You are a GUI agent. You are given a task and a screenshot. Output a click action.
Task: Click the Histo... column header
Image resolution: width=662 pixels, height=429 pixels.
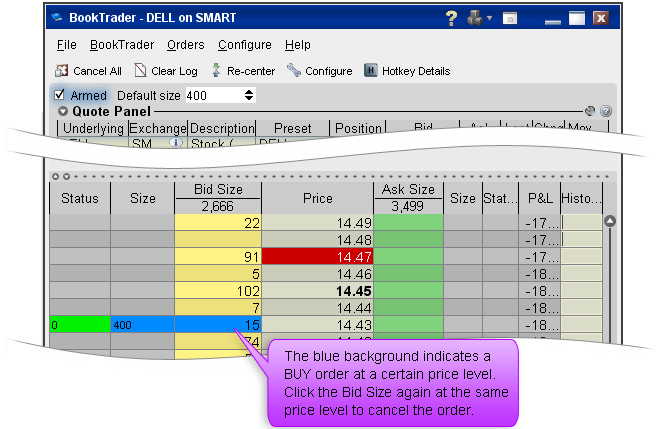pyautogui.click(x=581, y=198)
